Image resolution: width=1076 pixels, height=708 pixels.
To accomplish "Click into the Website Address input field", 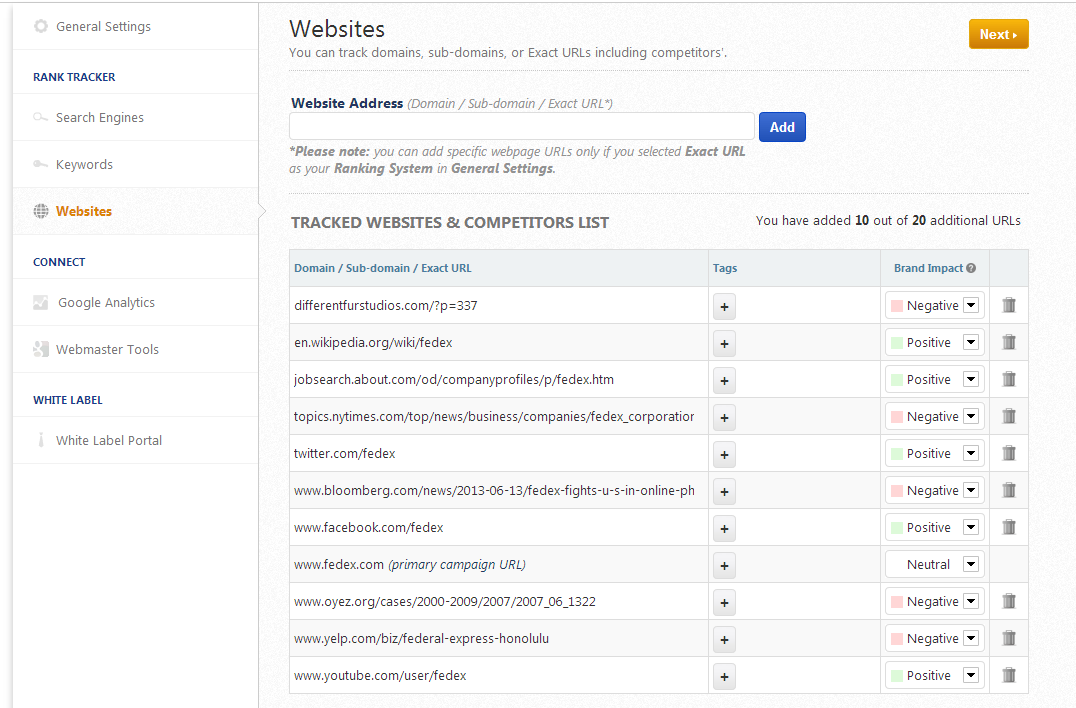I will (x=522, y=127).
